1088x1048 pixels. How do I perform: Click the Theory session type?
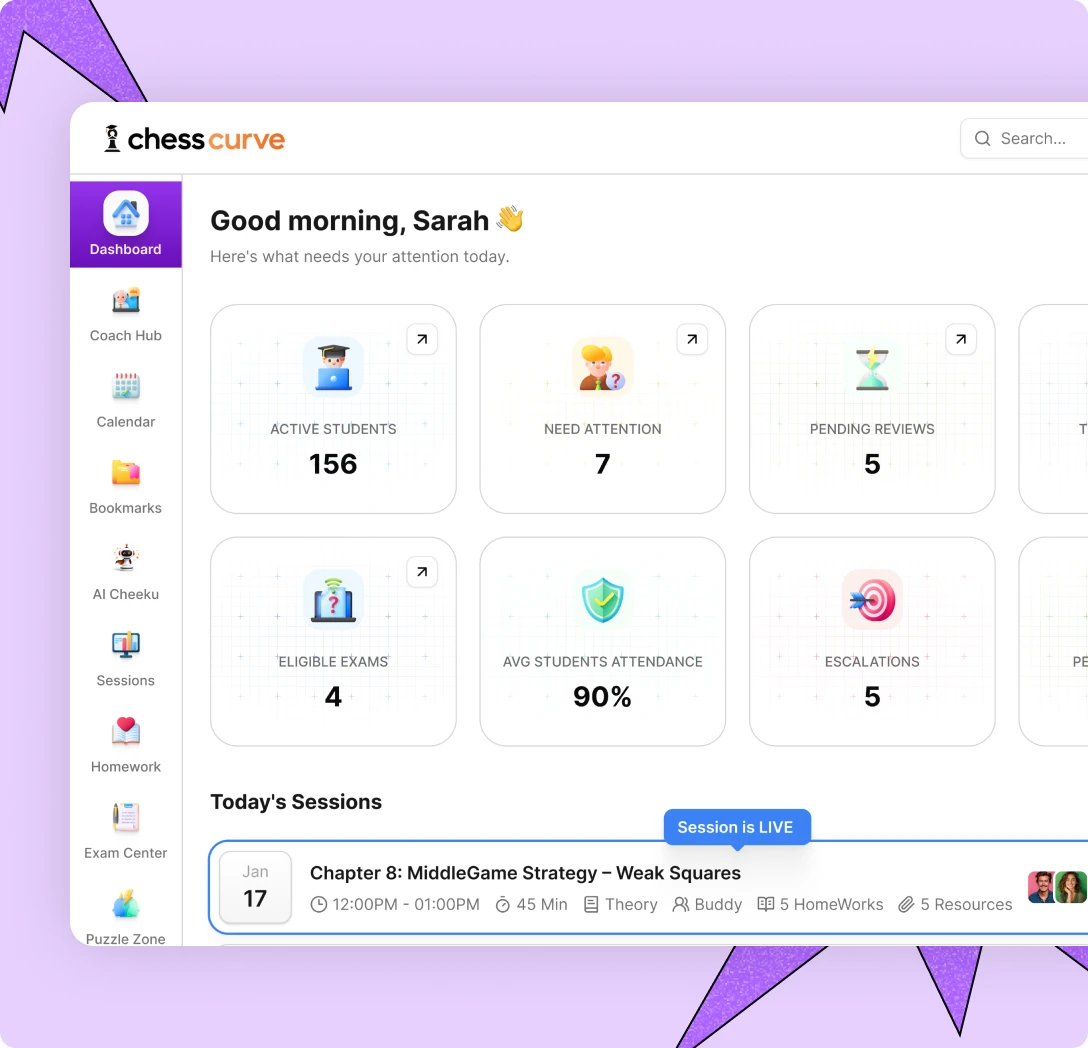point(620,904)
